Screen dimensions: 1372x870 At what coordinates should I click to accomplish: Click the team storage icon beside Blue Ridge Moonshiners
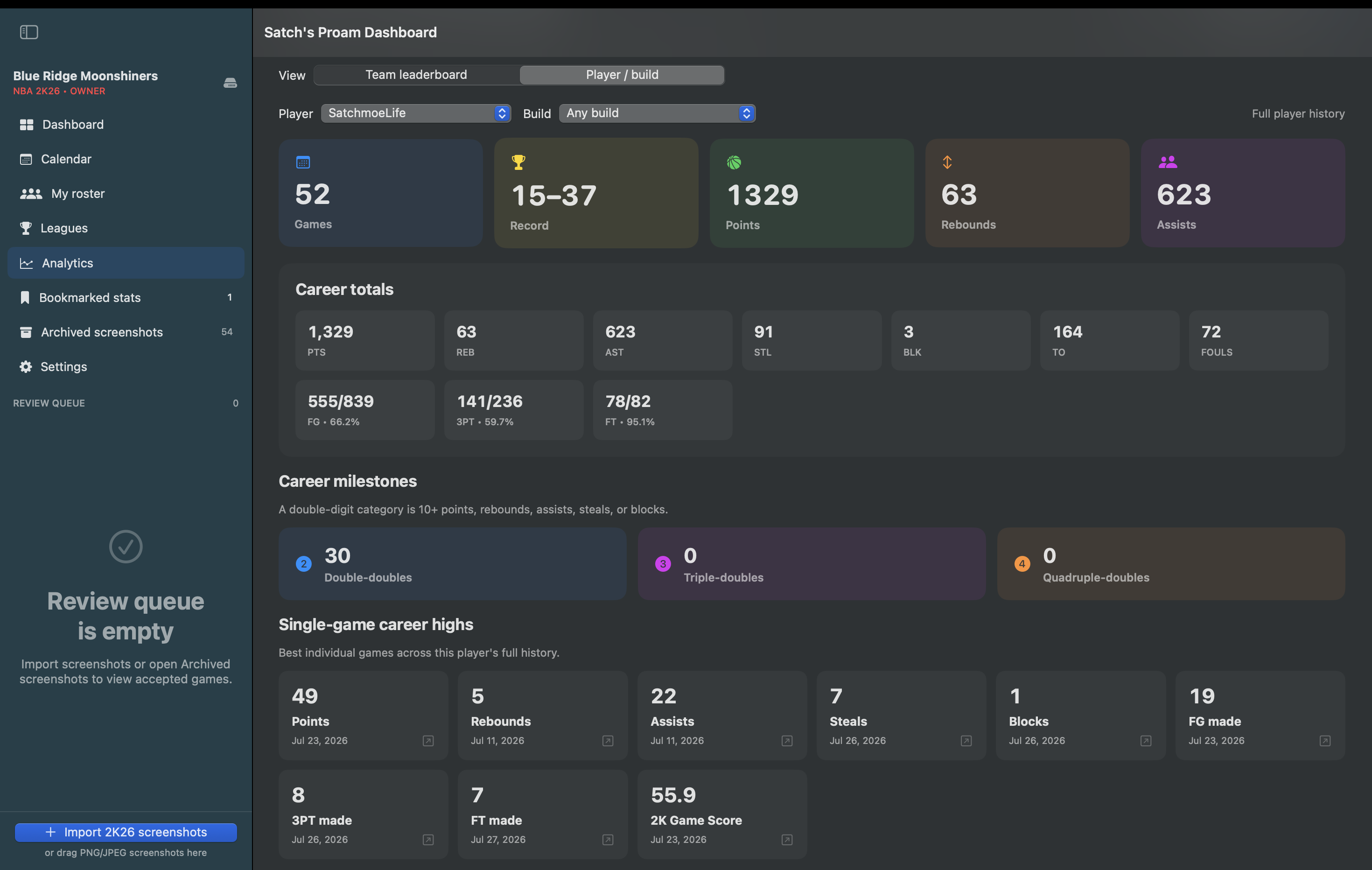click(x=230, y=83)
